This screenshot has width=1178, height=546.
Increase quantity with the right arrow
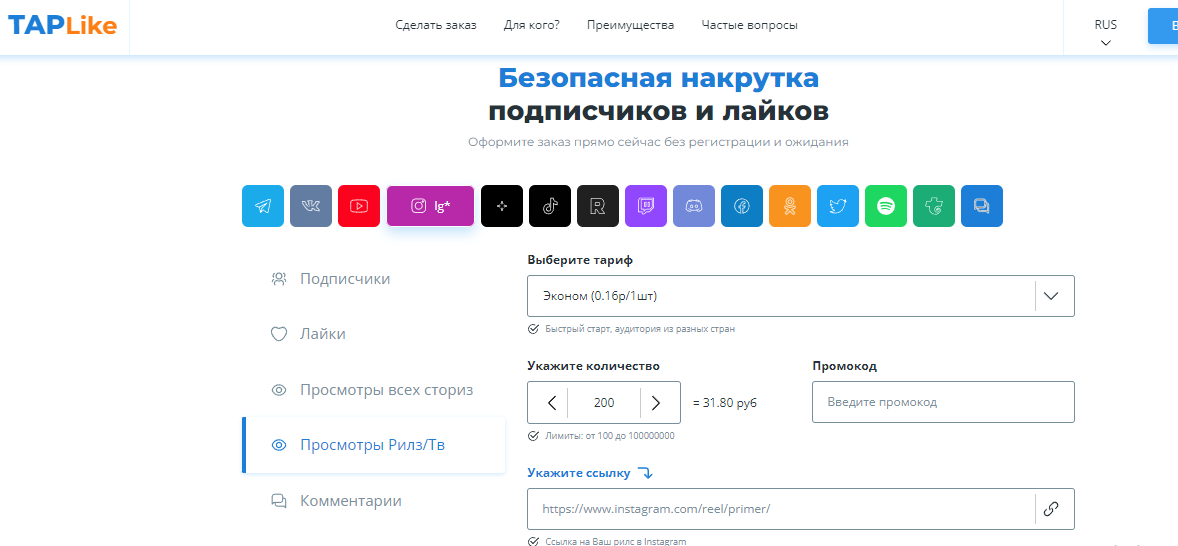click(x=656, y=403)
